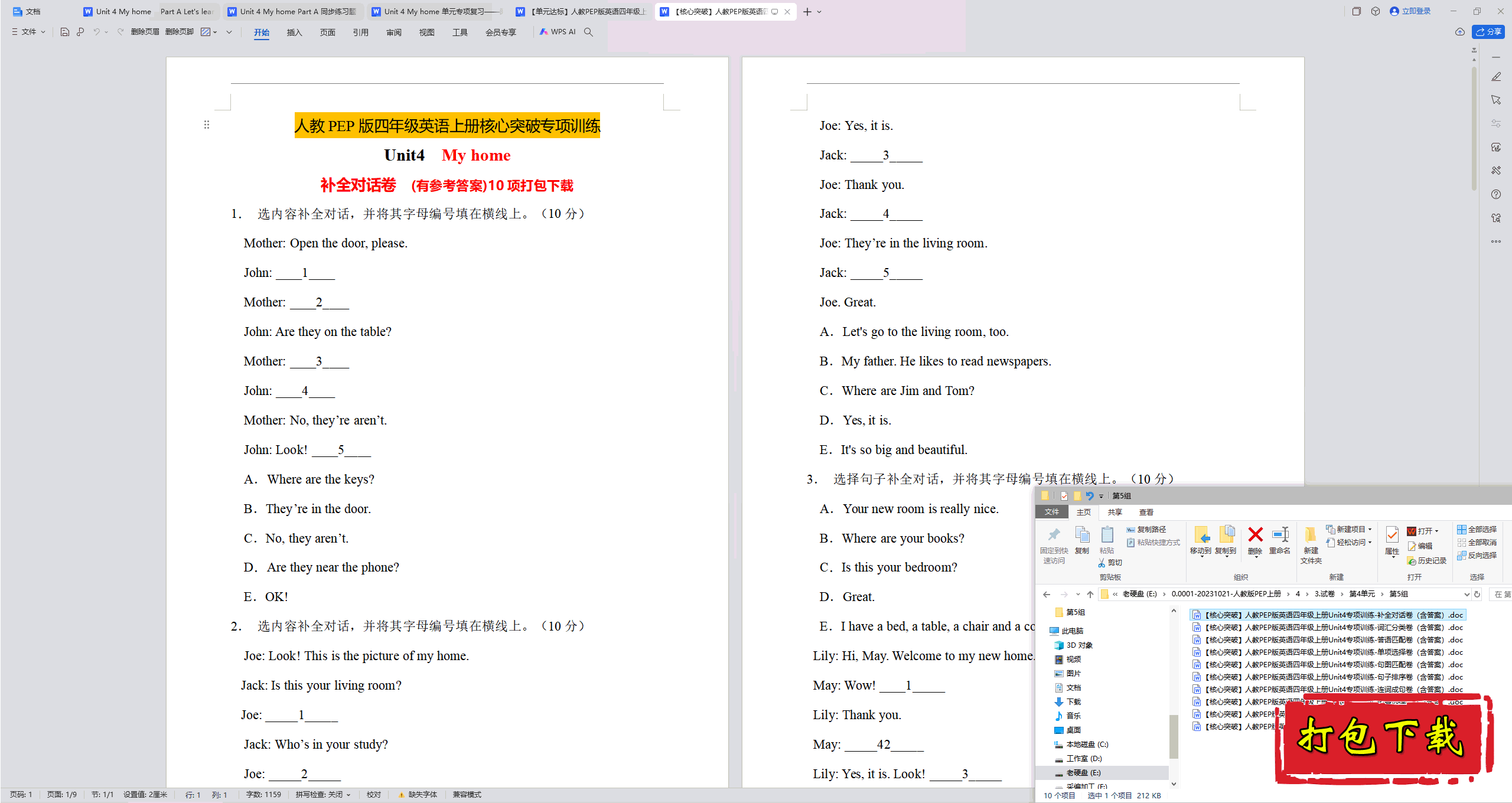Click the Copy icon in Explorer ribbon
The height and width of the screenshot is (803, 1512).
click(x=1081, y=540)
